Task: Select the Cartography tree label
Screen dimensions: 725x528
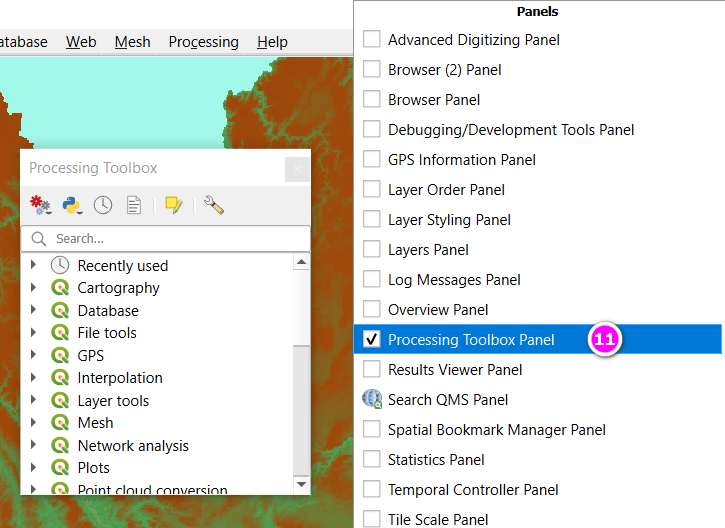Action: coord(118,288)
